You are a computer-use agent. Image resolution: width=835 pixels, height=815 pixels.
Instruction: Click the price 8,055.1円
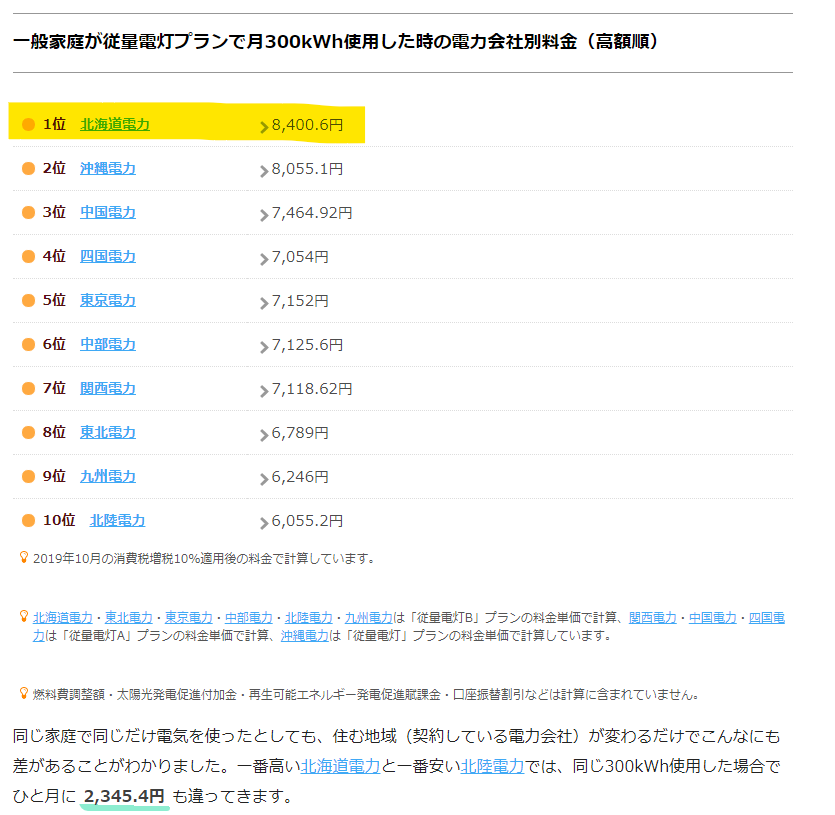pos(307,169)
